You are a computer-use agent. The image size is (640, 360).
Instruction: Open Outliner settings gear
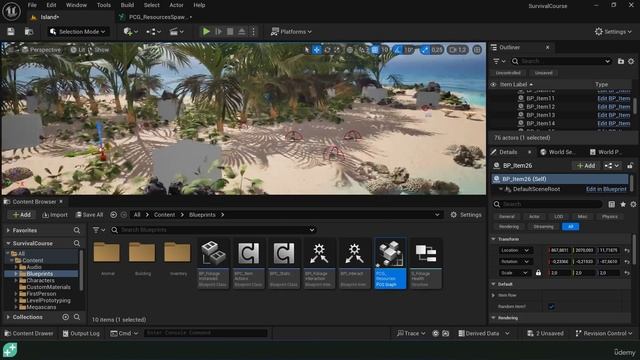[x=631, y=61]
